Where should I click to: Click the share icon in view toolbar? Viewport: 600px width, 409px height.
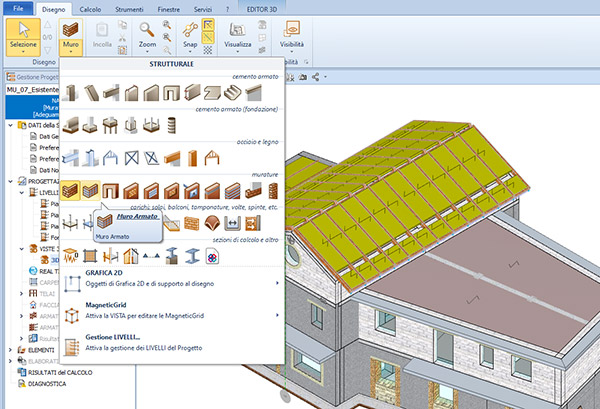coord(315,77)
